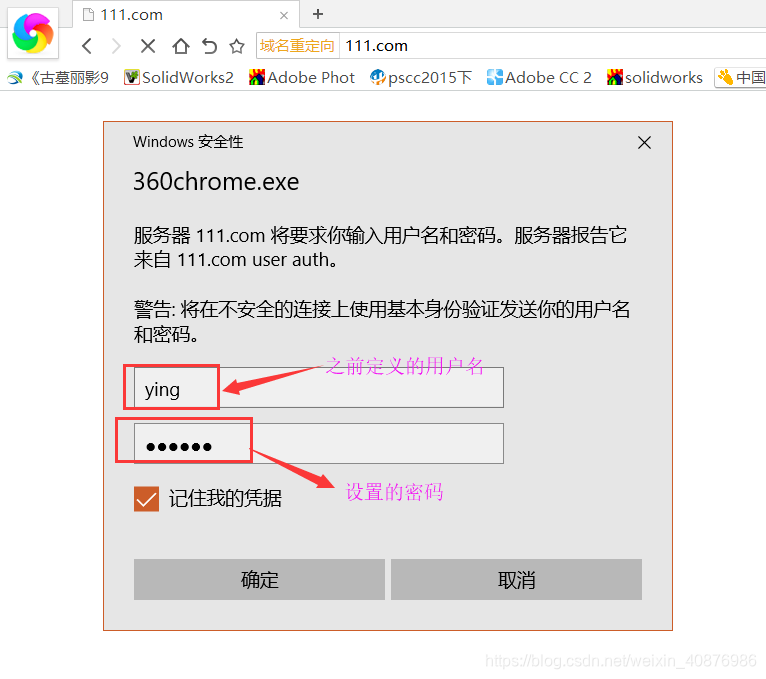Cancel the dialog with 取消 button
The image size is (766, 679).
point(516,579)
